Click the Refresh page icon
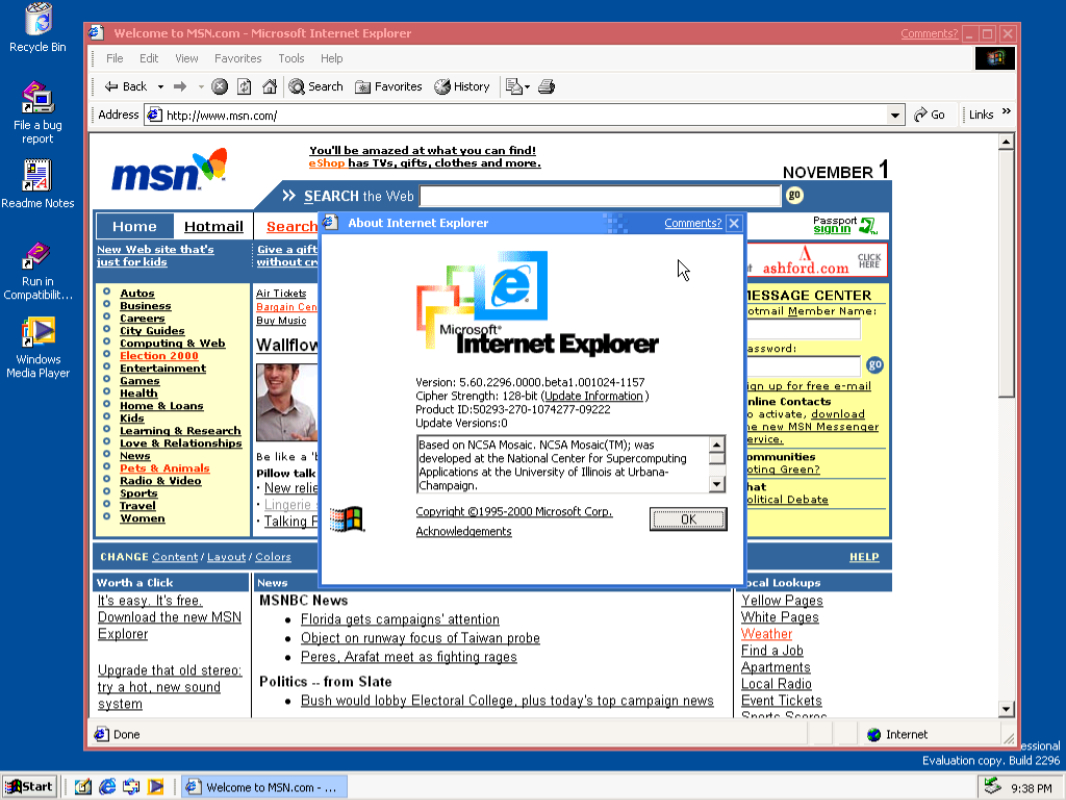This screenshot has height=800, width=1066. [x=244, y=87]
